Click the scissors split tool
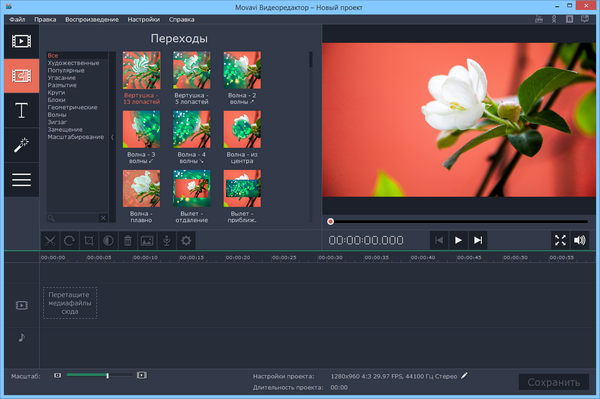Image resolution: width=600 pixels, height=399 pixels. pyautogui.click(x=50, y=241)
